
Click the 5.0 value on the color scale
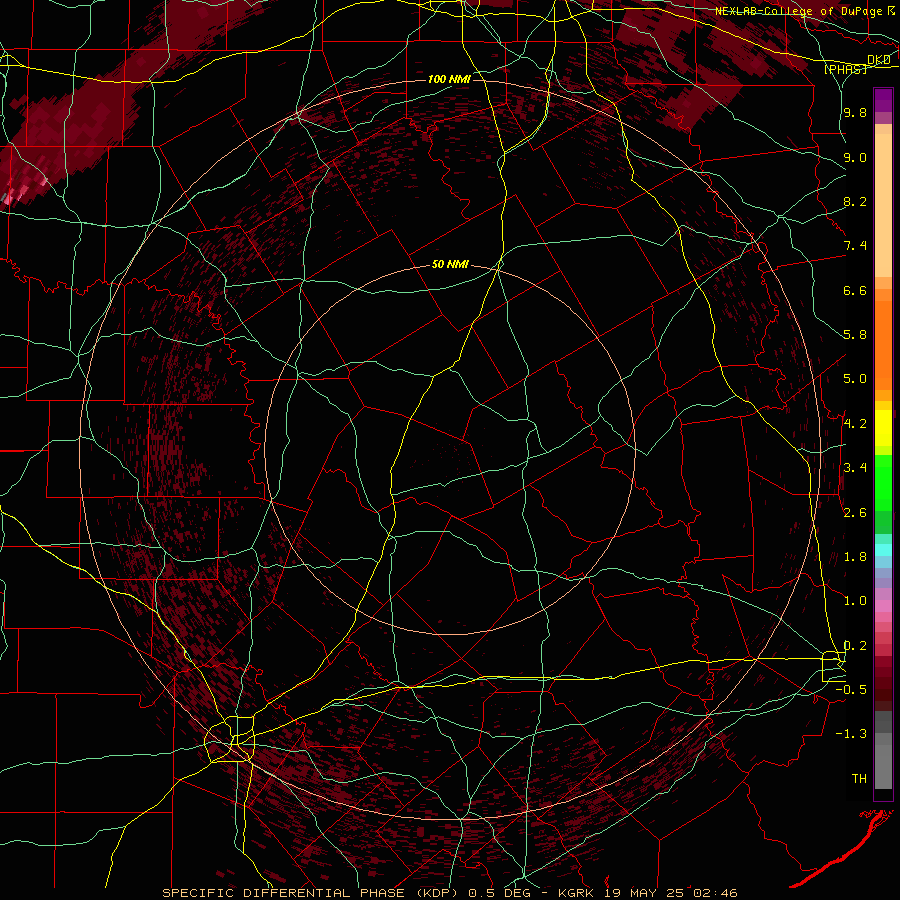[x=855, y=379]
